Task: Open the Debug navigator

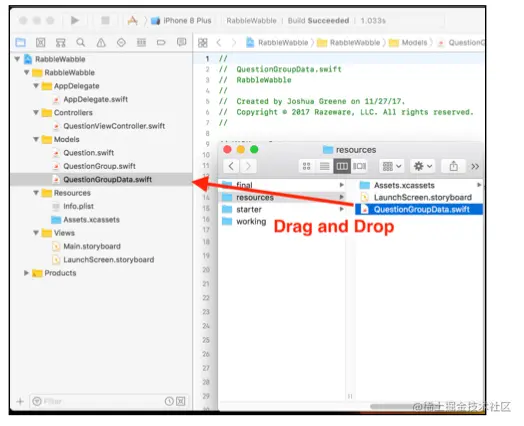Action: [x=141, y=42]
